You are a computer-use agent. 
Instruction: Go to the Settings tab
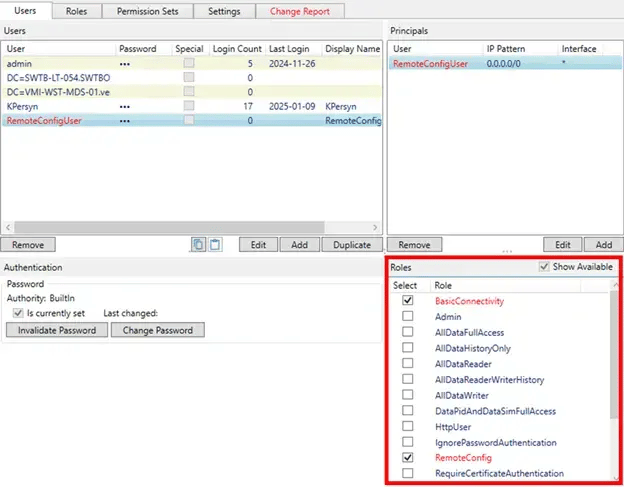pyautogui.click(x=223, y=11)
